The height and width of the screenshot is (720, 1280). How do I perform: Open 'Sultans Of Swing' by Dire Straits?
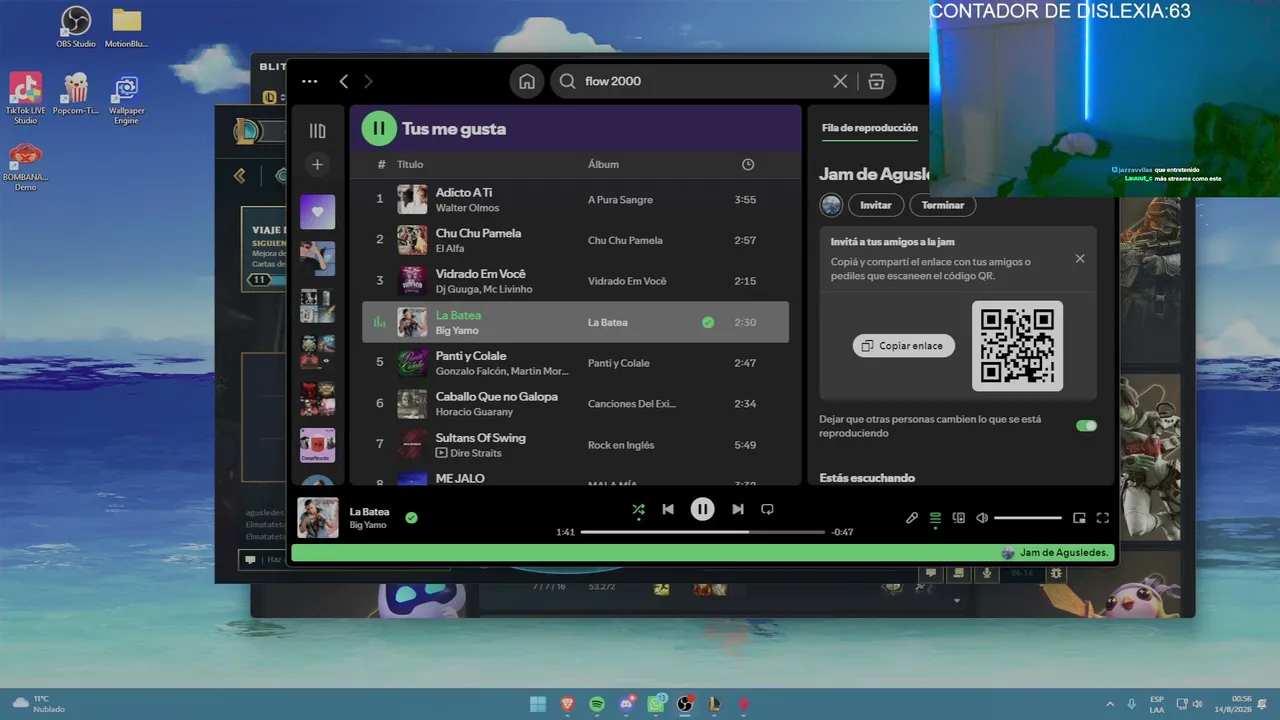point(575,445)
